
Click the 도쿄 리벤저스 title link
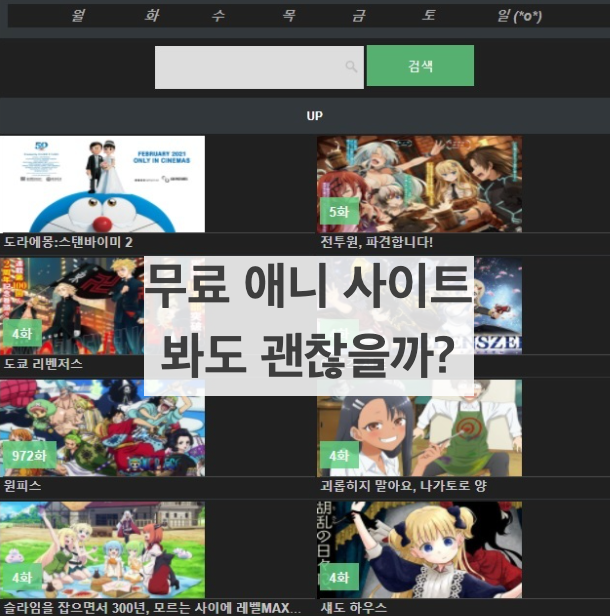point(43,364)
